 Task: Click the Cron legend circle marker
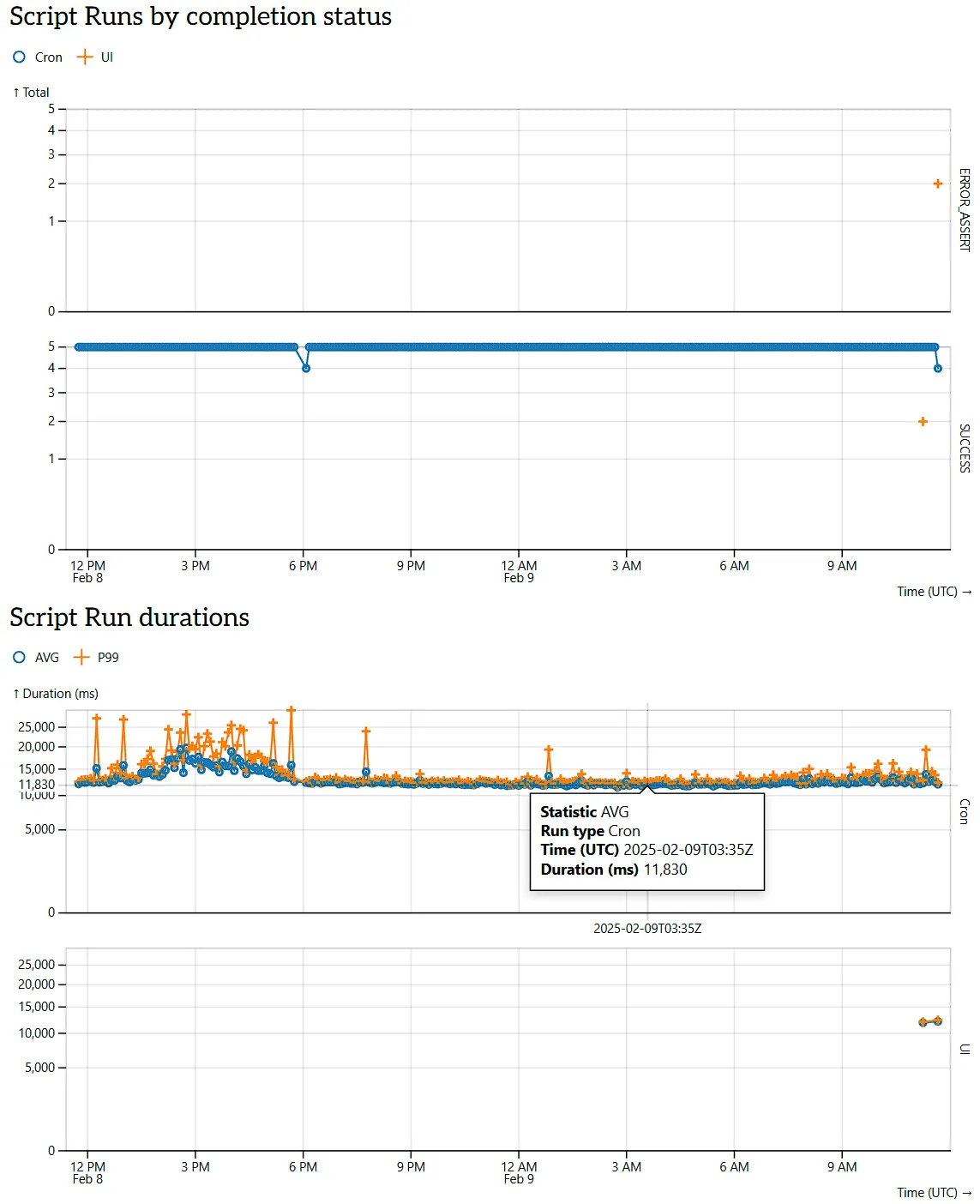coord(19,57)
